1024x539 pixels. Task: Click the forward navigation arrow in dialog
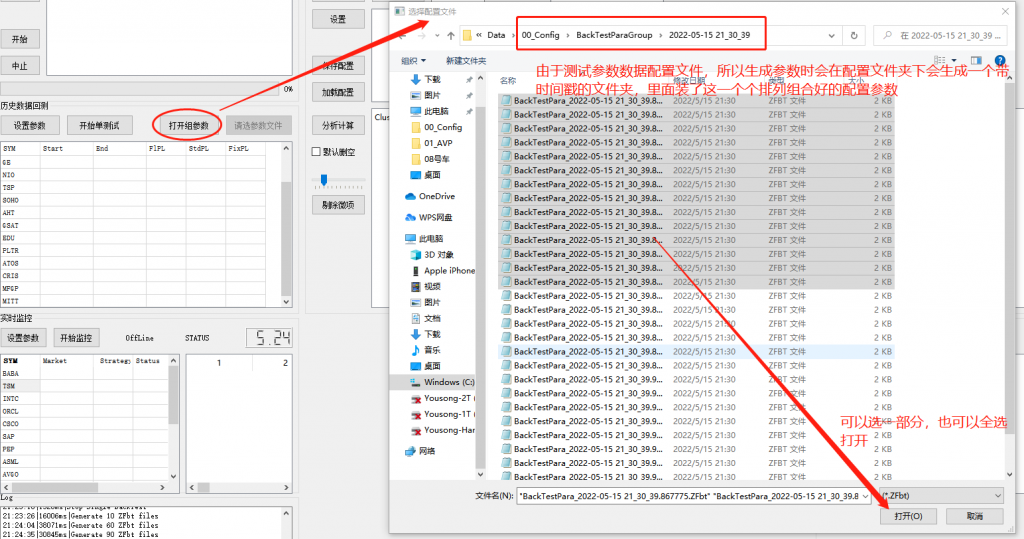(x=421, y=36)
